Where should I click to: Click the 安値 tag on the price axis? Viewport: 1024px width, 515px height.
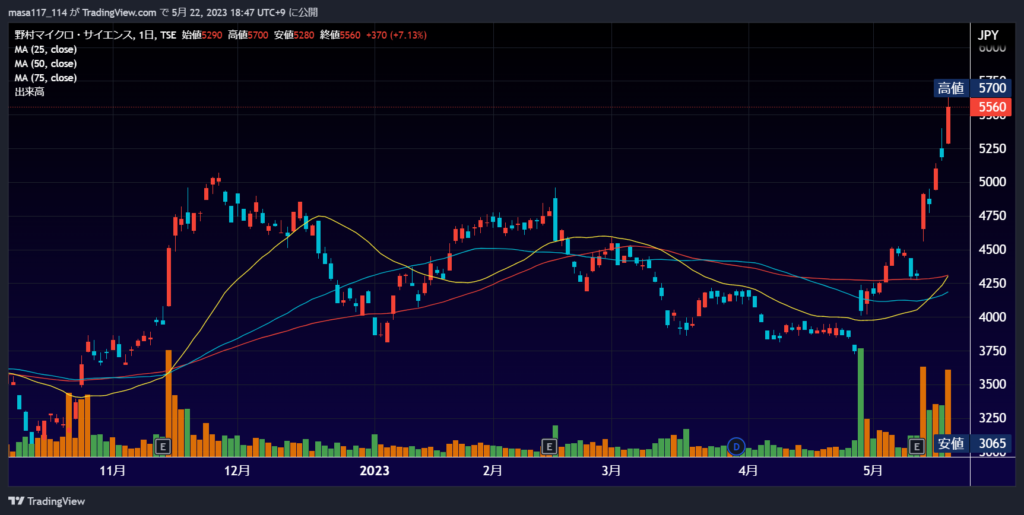(951, 443)
